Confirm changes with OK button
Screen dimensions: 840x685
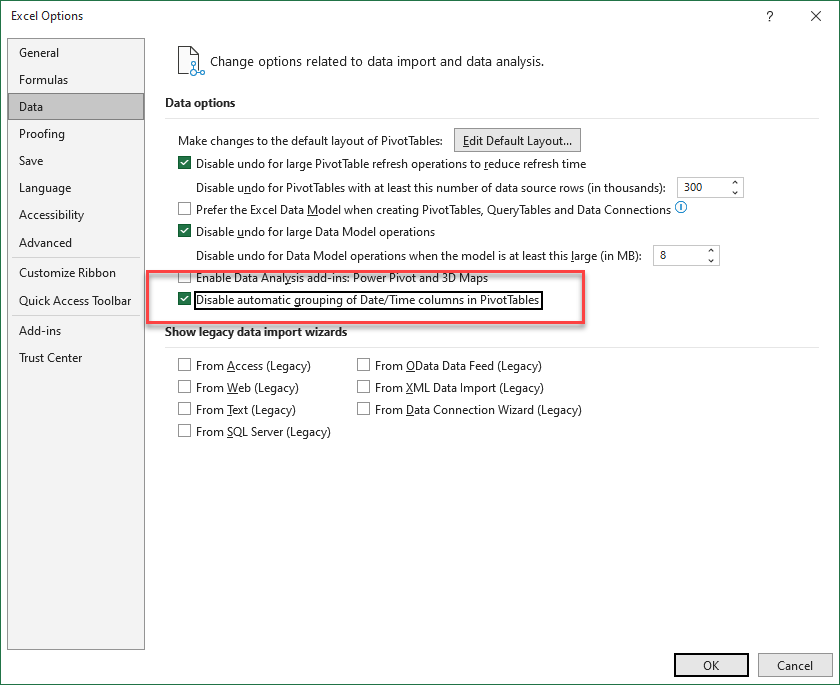[x=710, y=664]
